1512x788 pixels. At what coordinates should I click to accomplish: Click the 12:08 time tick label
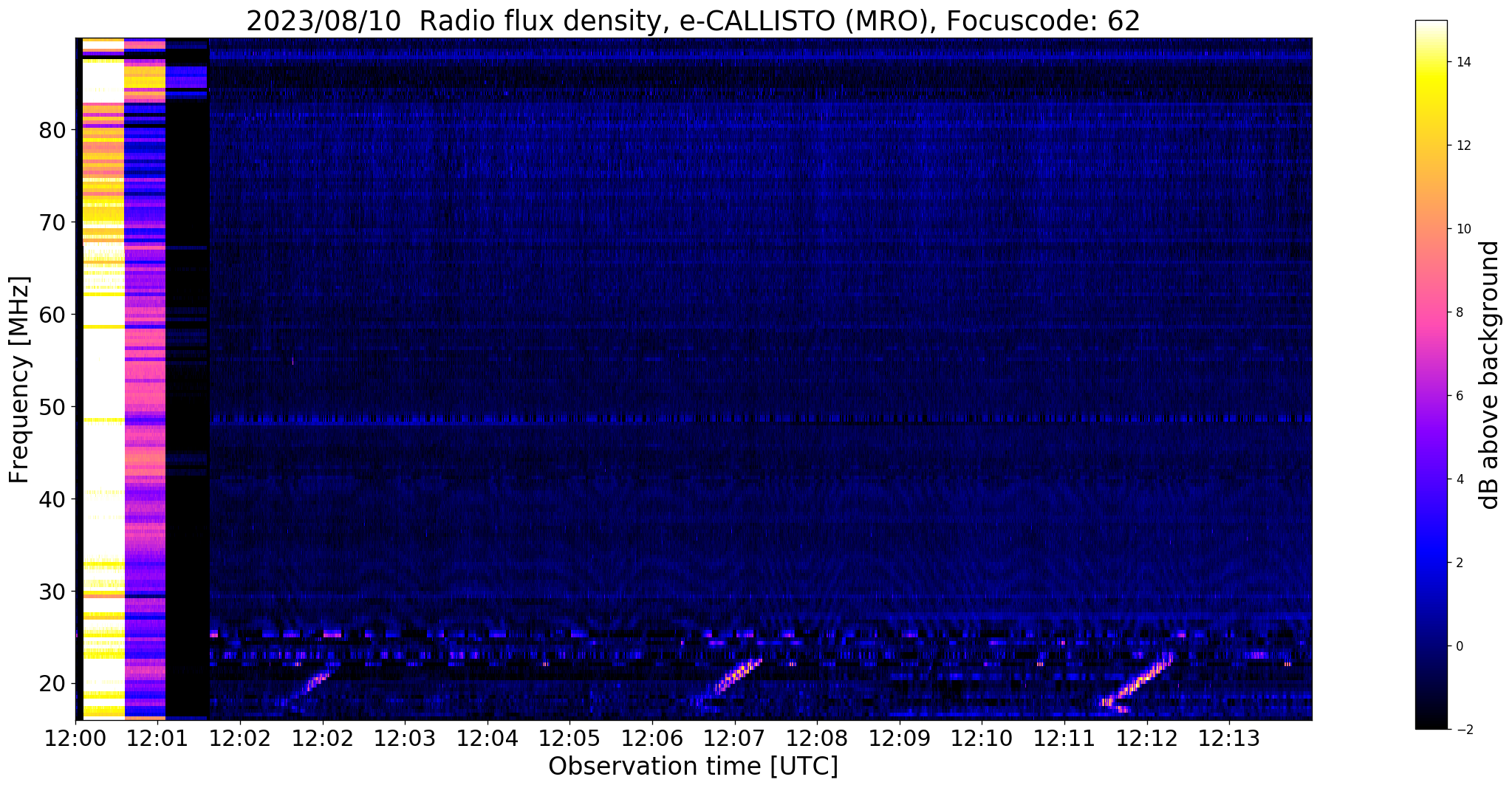point(817,738)
